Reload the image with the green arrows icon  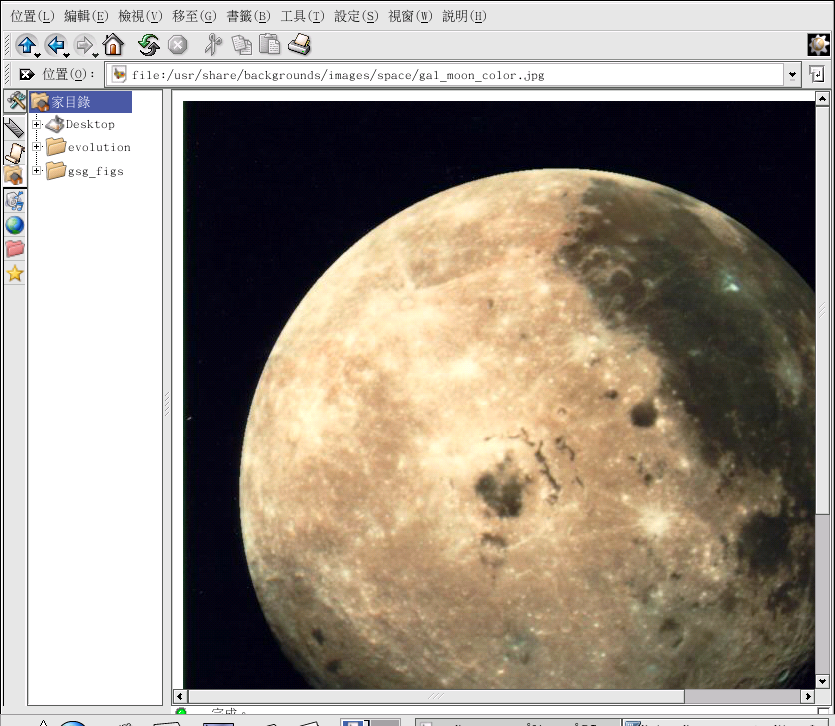(148, 44)
